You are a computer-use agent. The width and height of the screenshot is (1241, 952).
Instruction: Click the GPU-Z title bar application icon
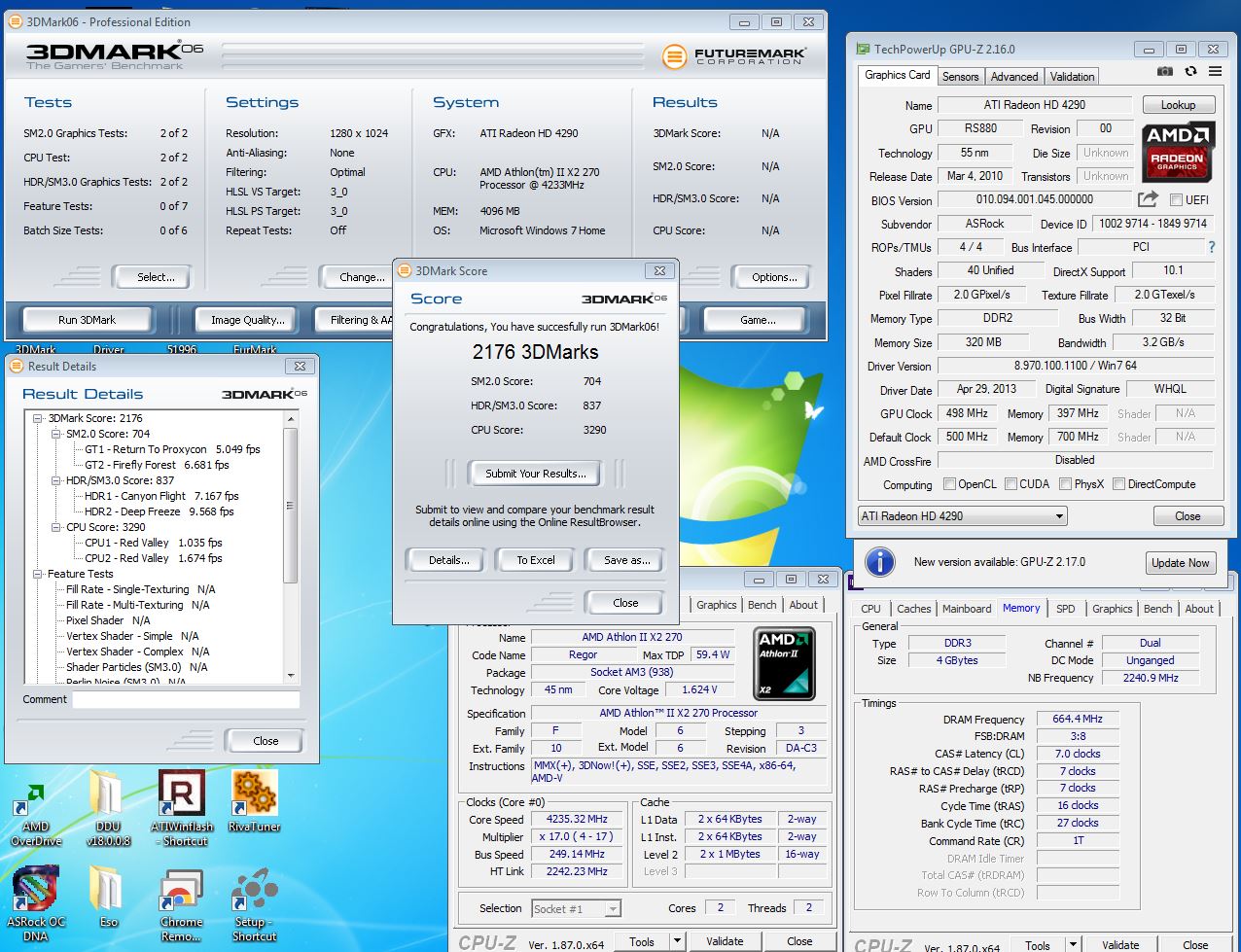862,49
